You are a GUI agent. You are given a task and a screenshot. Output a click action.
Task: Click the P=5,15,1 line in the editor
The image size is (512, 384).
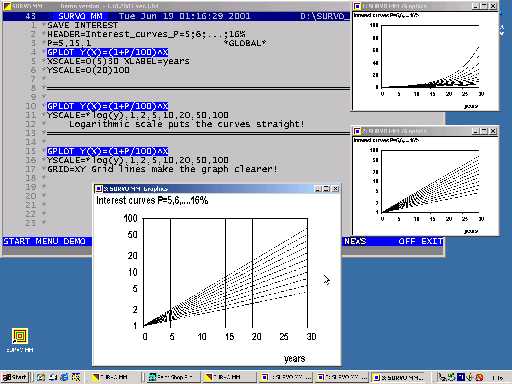(x=69, y=43)
